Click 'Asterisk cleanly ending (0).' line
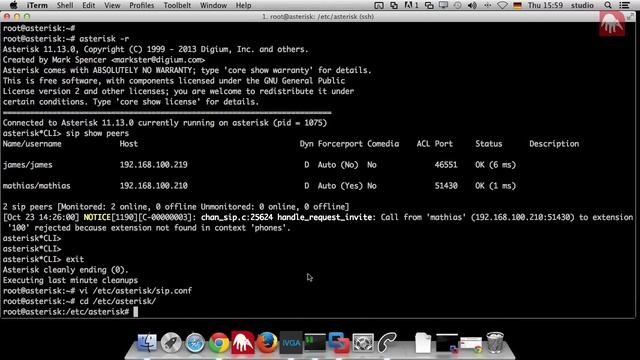 tap(65, 270)
